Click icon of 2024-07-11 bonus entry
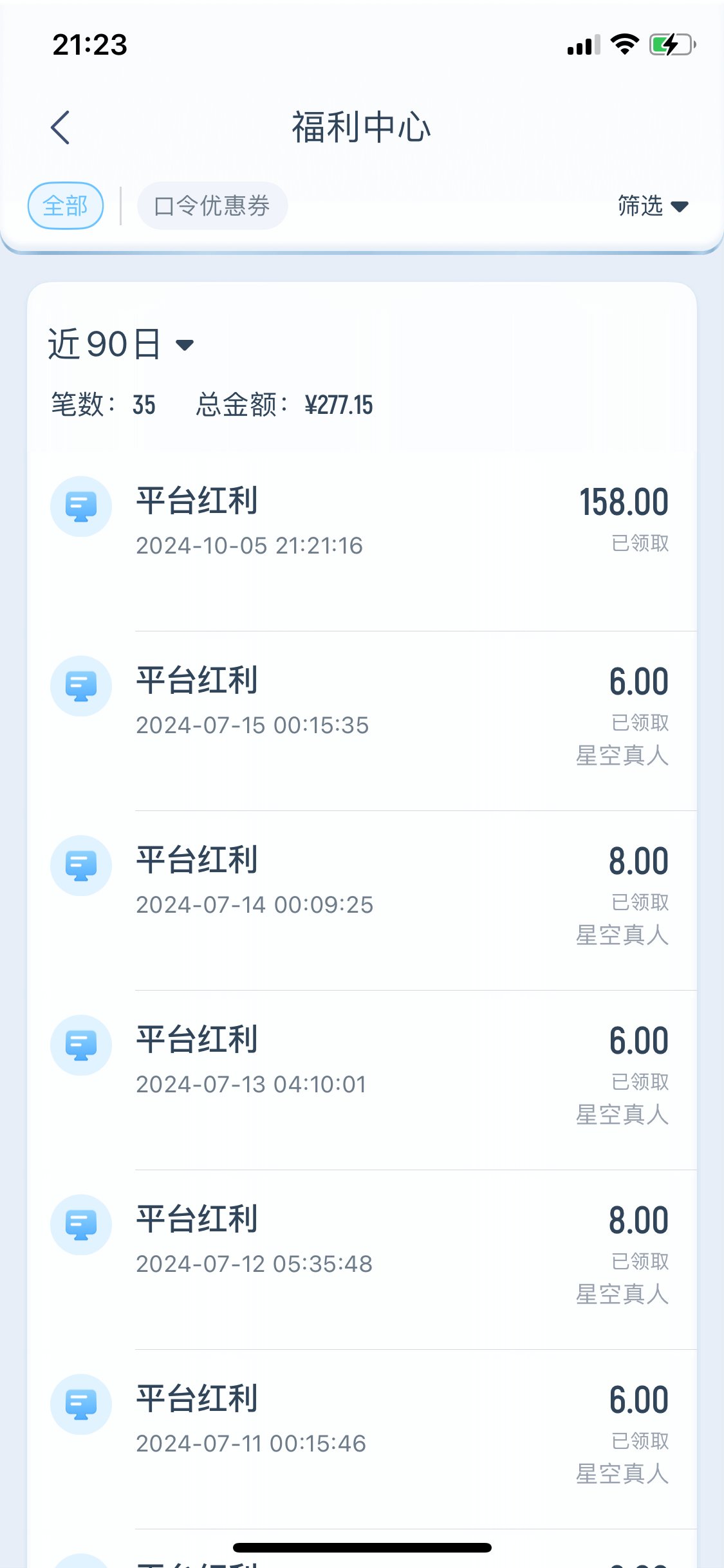This screenshot has width=724, height=1568. pos(81,1405)
